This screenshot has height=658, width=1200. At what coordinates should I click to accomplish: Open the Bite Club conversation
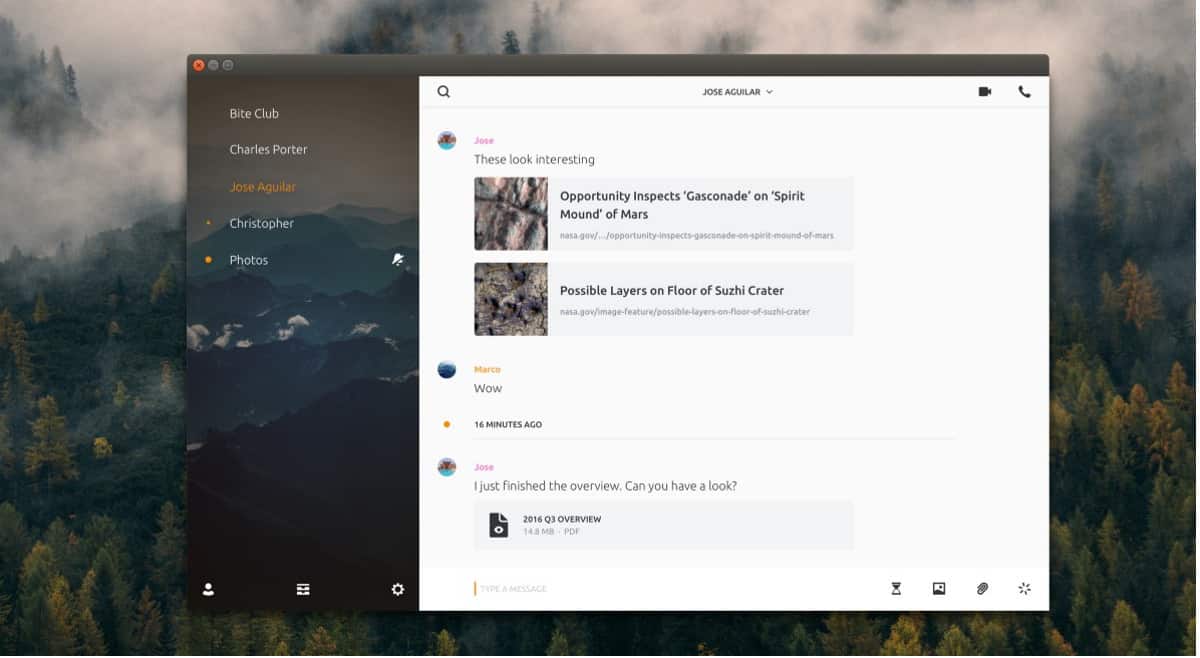click(254, 114)
